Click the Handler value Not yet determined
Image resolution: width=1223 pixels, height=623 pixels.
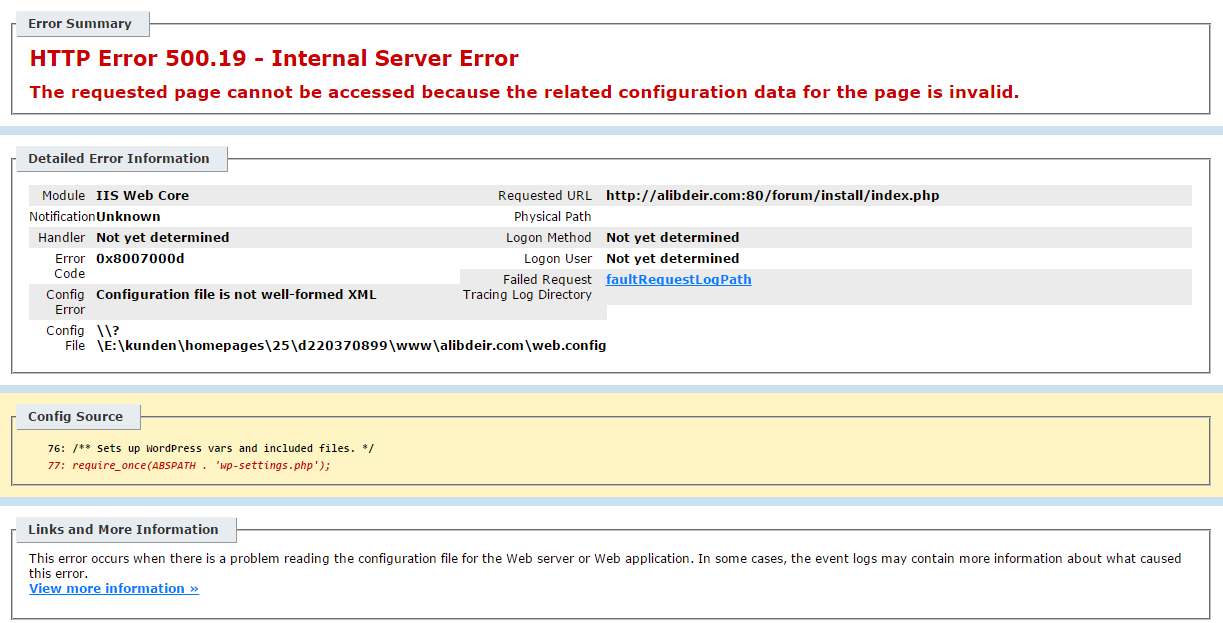pos(163,238)
